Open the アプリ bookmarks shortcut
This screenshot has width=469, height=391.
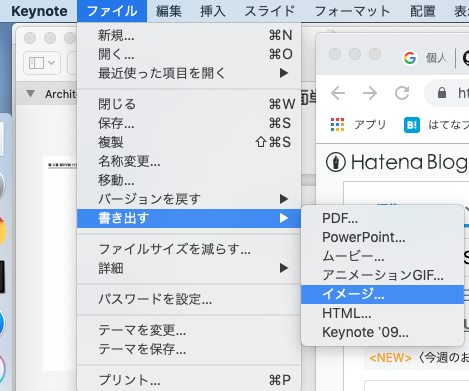click(x=358, y=125)
